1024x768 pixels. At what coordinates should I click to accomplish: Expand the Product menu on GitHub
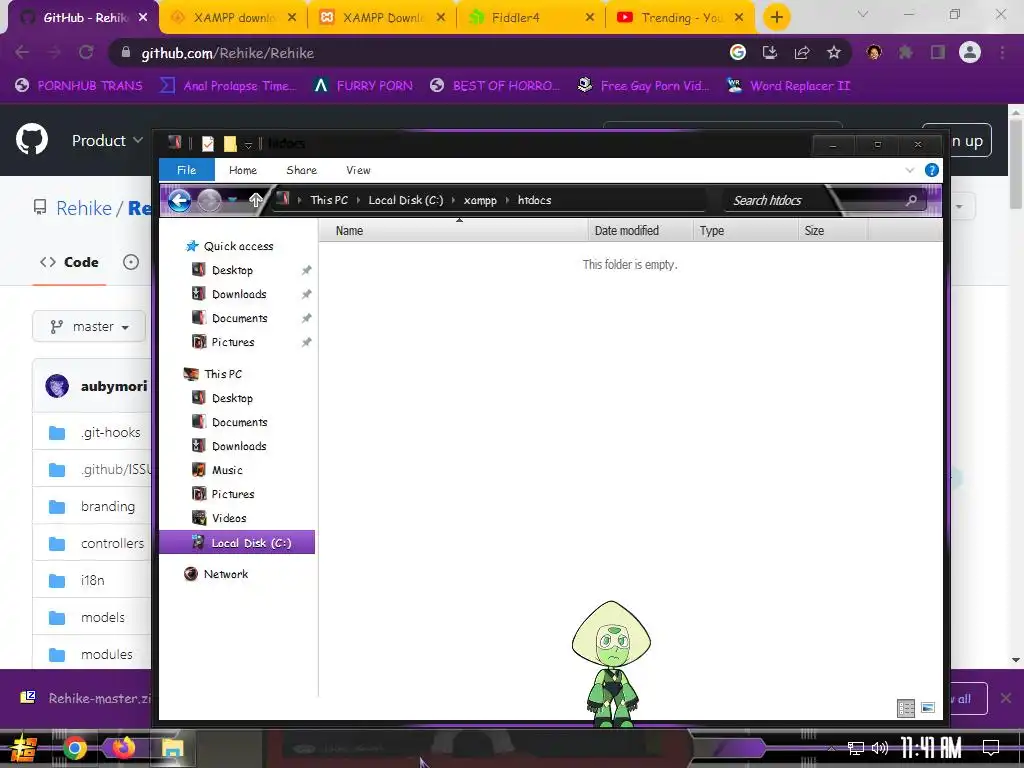click(x=107, y=140)
